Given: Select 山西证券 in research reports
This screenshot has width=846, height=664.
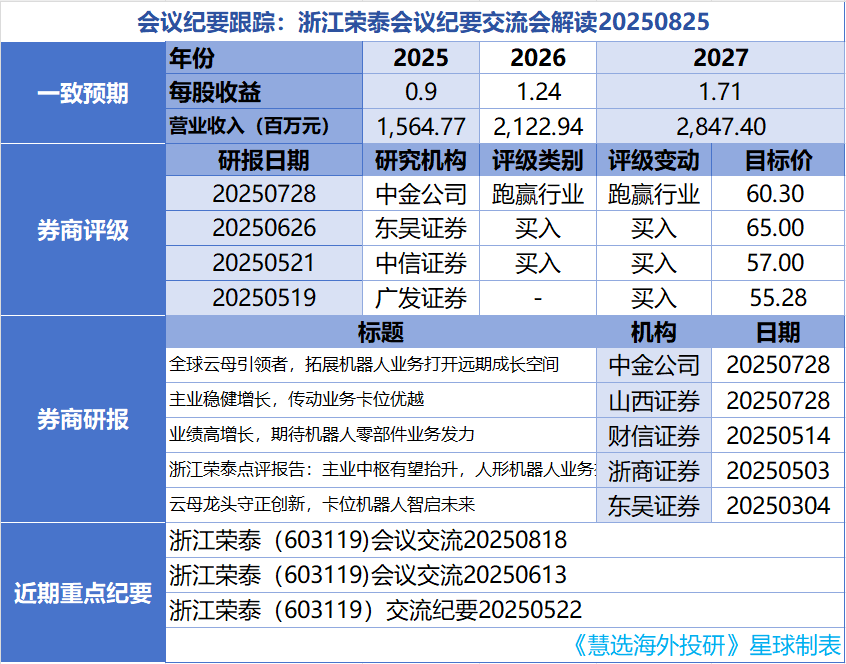Looking at the screenshot, I should coord(654,401).
